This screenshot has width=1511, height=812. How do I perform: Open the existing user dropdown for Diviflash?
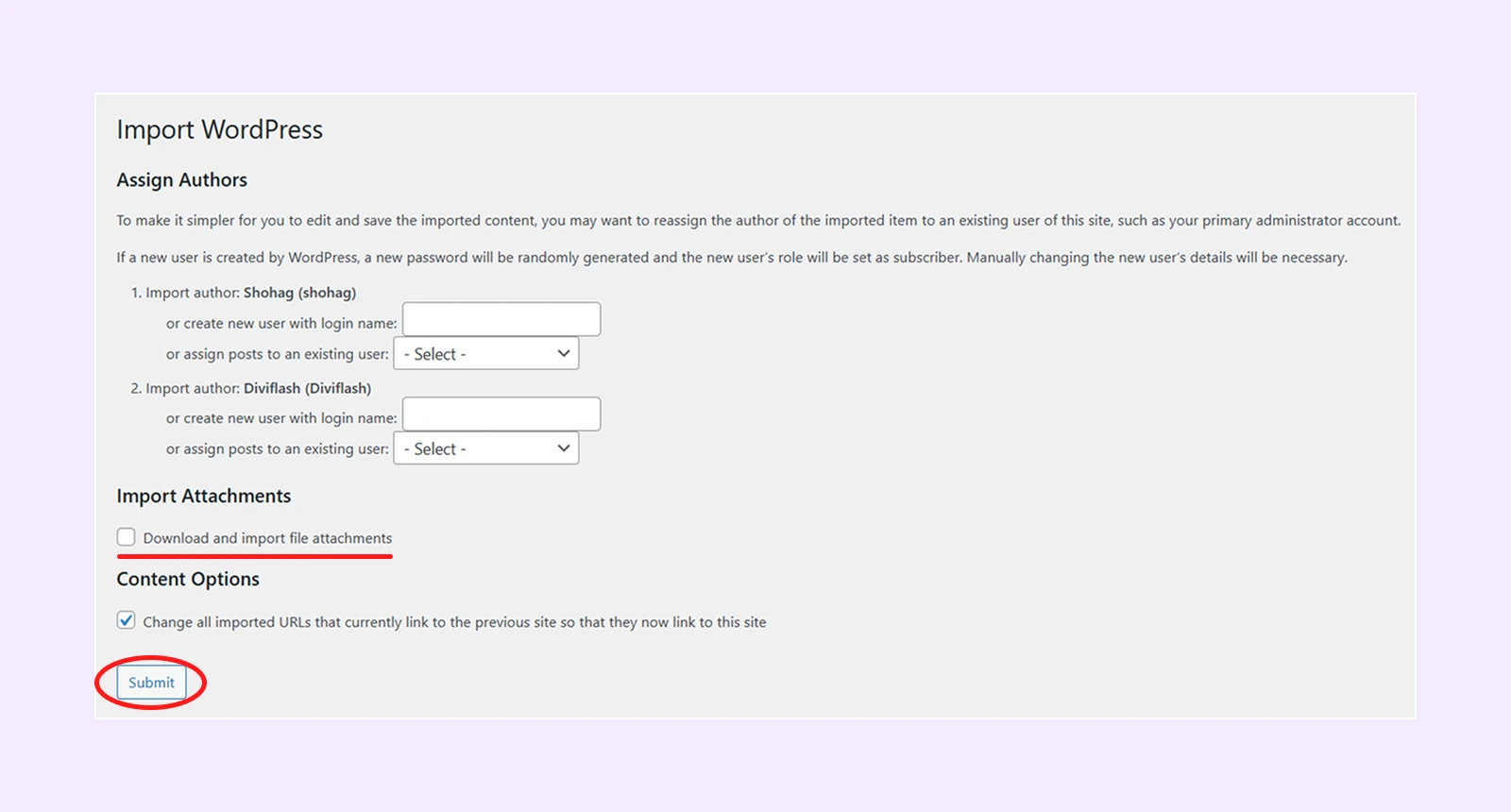click(x=485, y=448)
